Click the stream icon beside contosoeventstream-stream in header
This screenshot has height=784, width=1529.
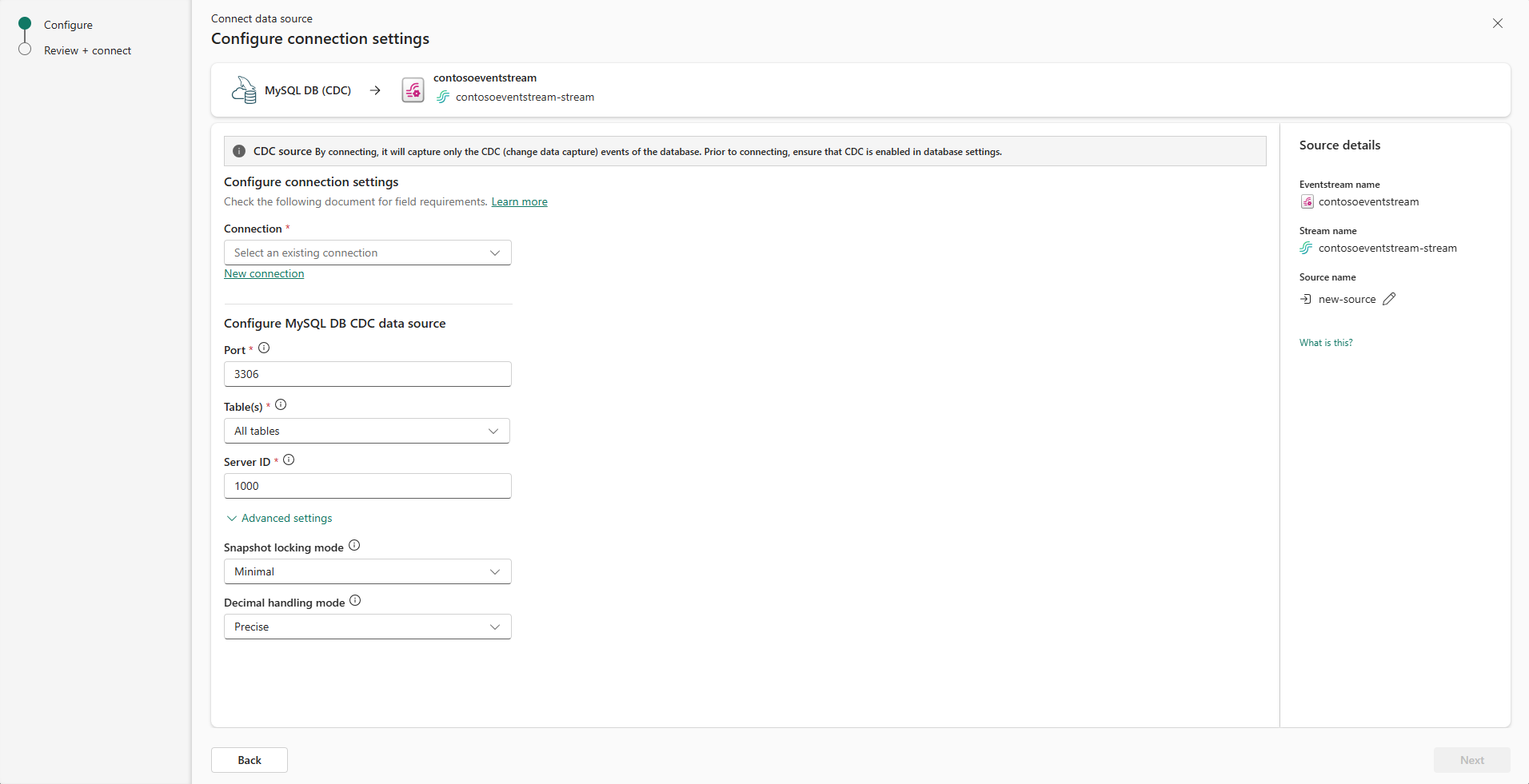click(x=443, y=97)
